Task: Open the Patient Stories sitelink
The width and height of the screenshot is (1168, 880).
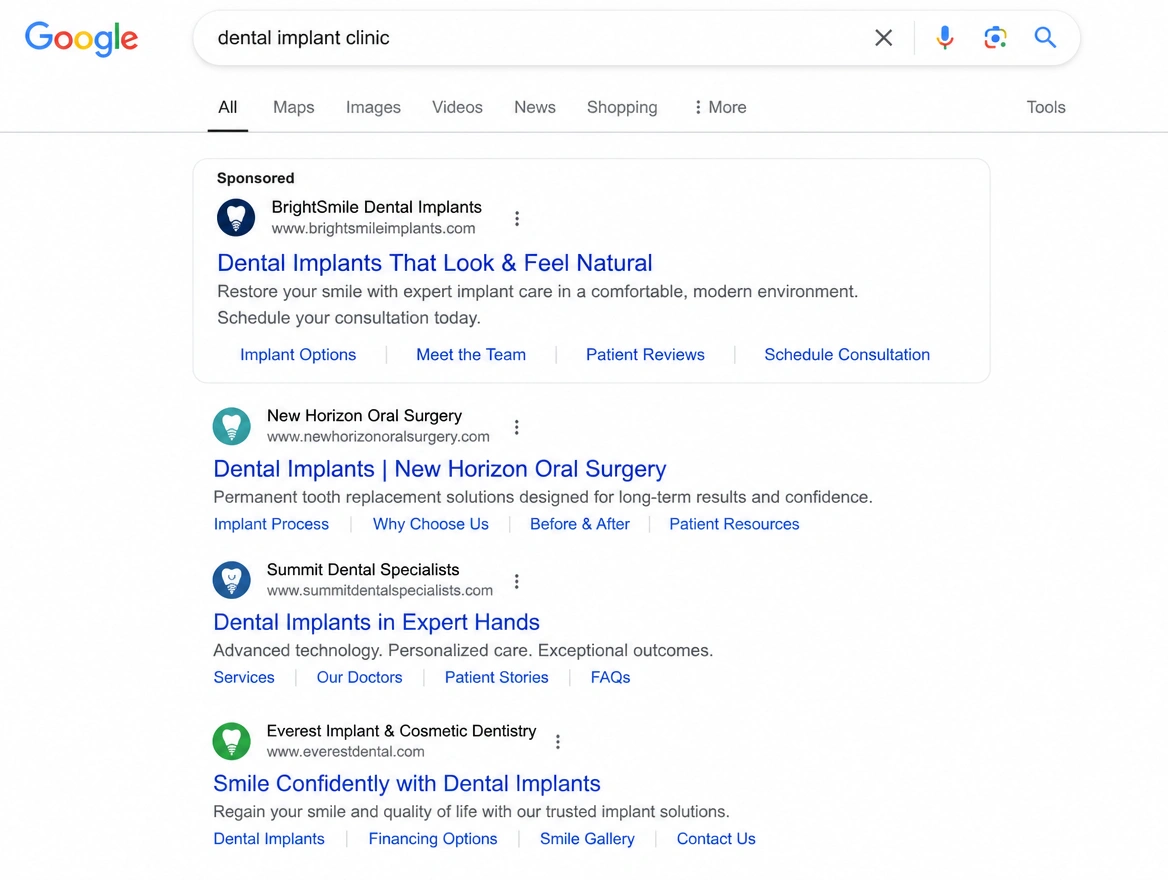Action: 496,677
